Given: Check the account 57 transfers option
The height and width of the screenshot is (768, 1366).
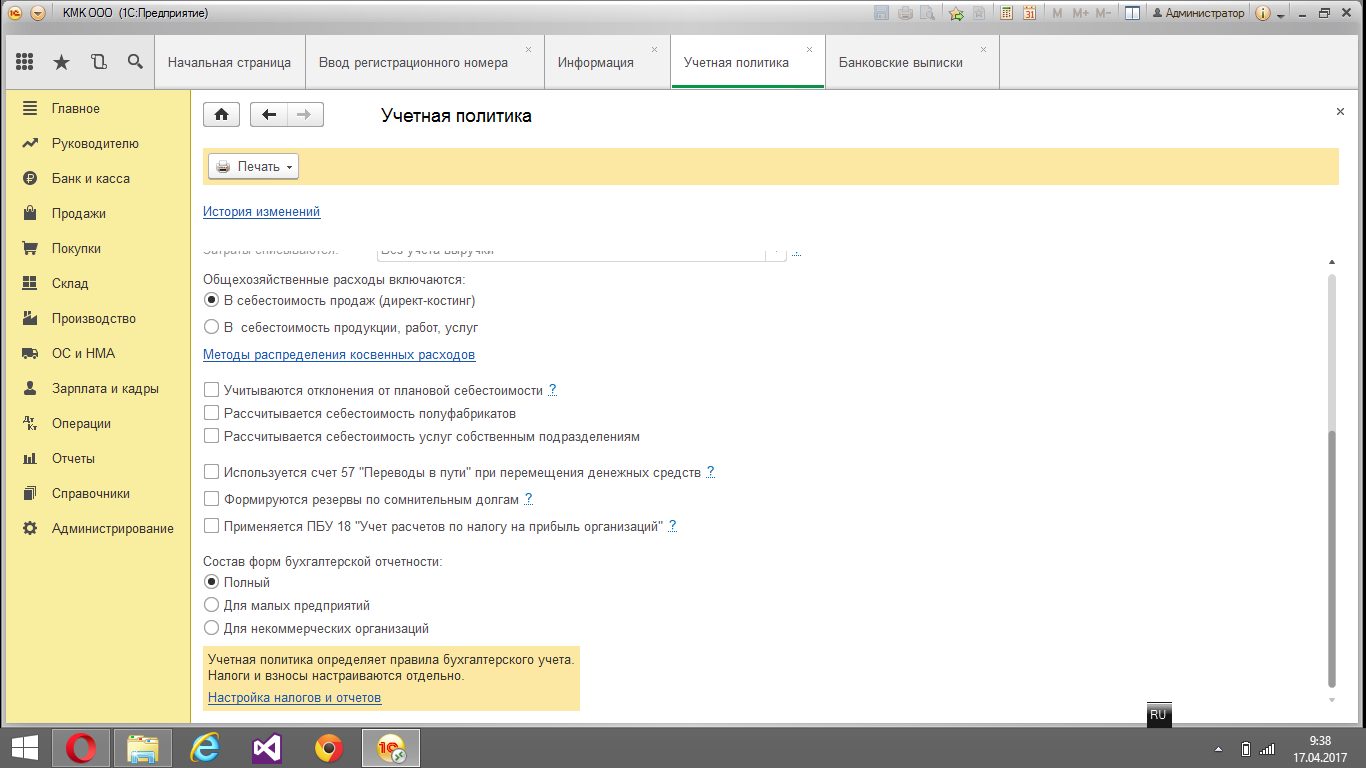Looking at the screenshot, I should (211, 472).
